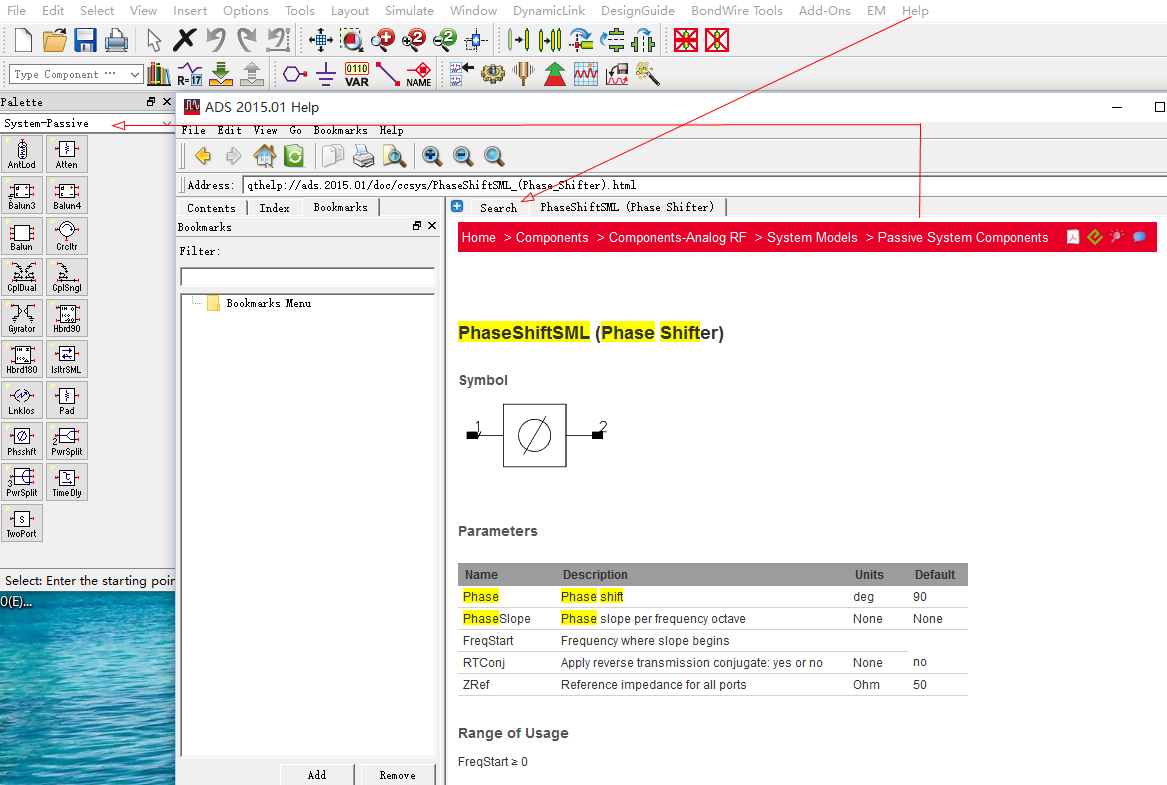Add a new help tab with plus icon
Viewport: 1167px width, 785px height.
click(457, 206)
